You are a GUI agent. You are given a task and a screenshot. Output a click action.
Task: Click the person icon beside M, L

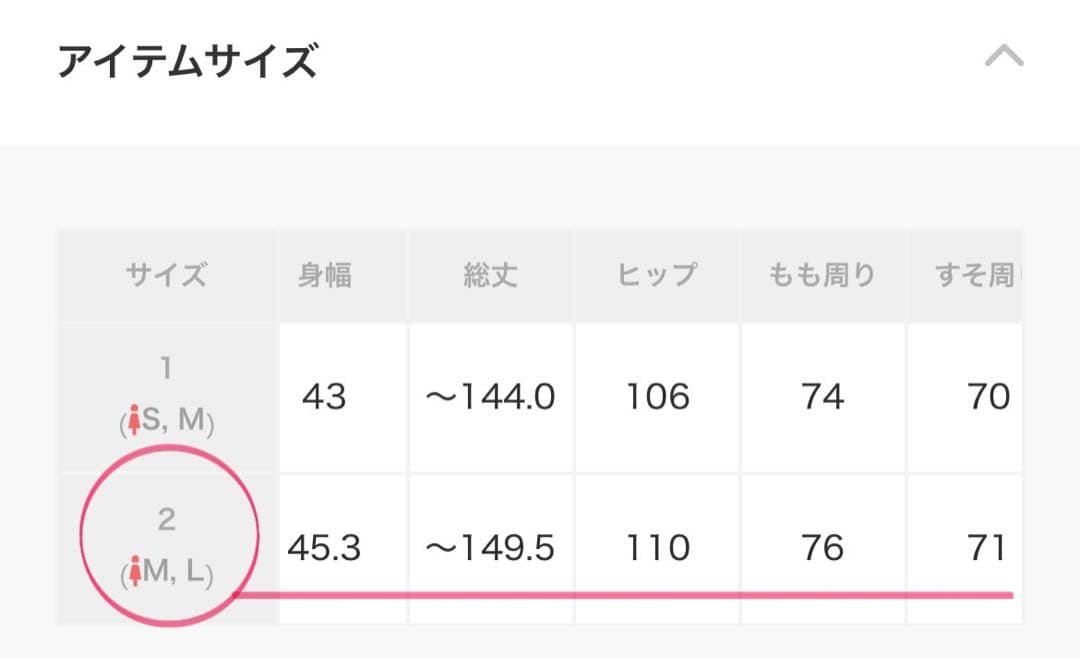point(134,575)
